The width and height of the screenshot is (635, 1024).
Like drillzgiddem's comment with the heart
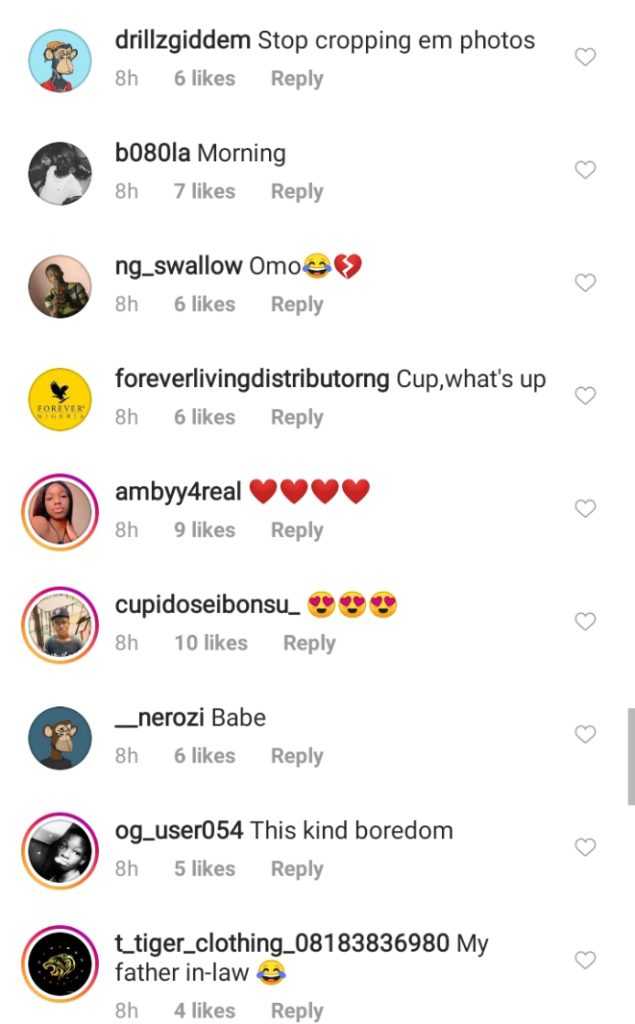tap(585, 57)
